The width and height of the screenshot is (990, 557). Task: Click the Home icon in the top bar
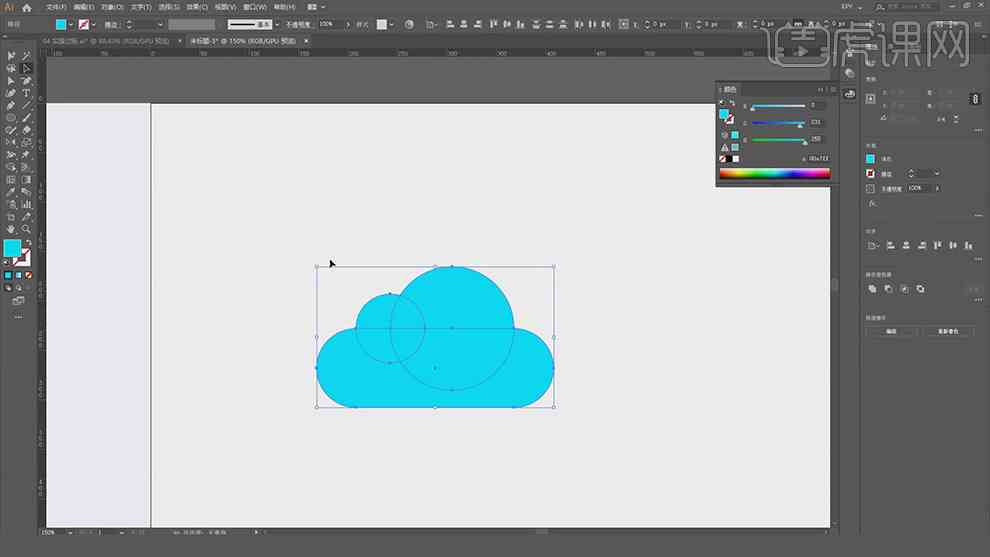tap(27, 8)
